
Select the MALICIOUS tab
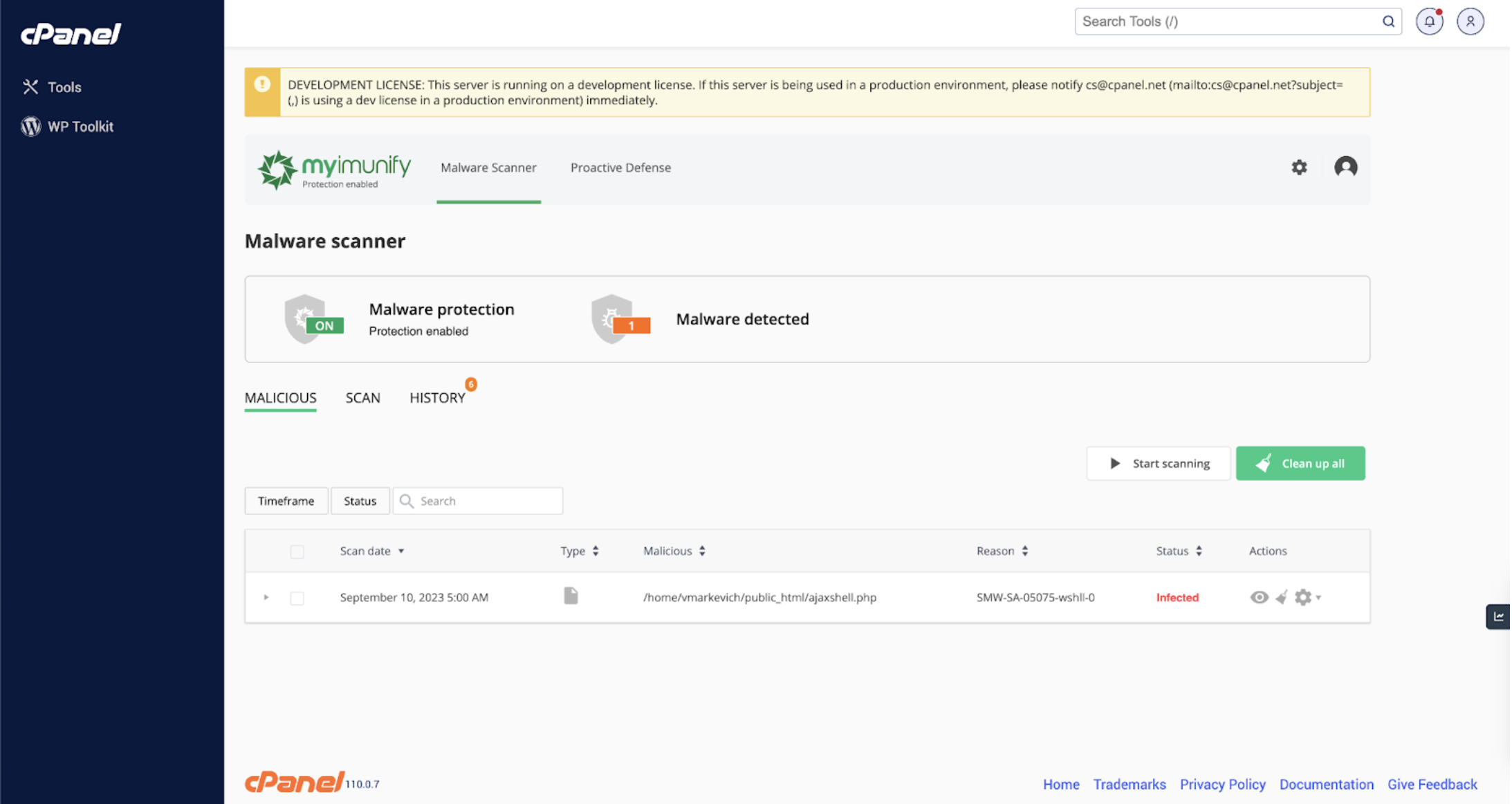click(280, 398)
